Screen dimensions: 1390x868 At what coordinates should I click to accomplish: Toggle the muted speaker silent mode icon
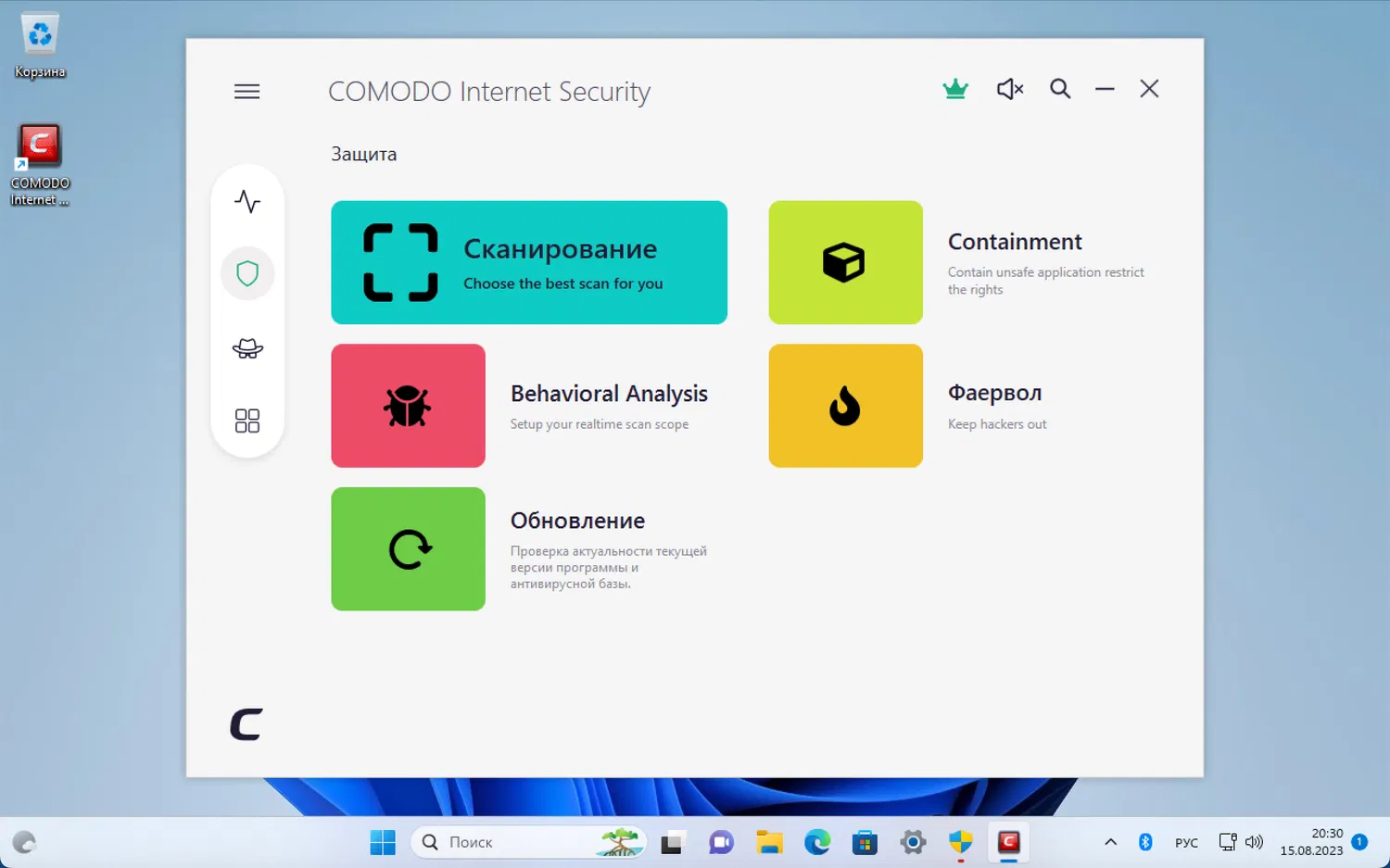point(1010,89)
